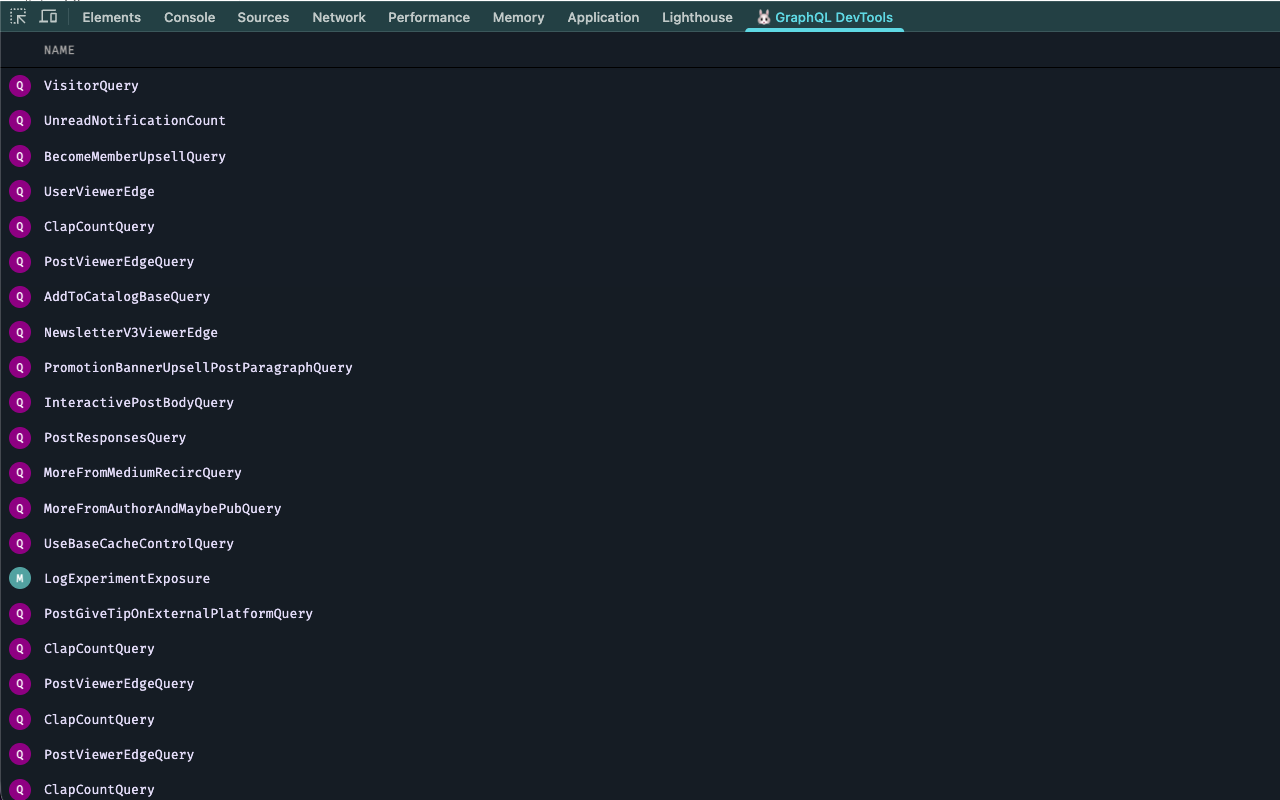
Task: Switch to the Elements tab
Action: pos(112,17)
